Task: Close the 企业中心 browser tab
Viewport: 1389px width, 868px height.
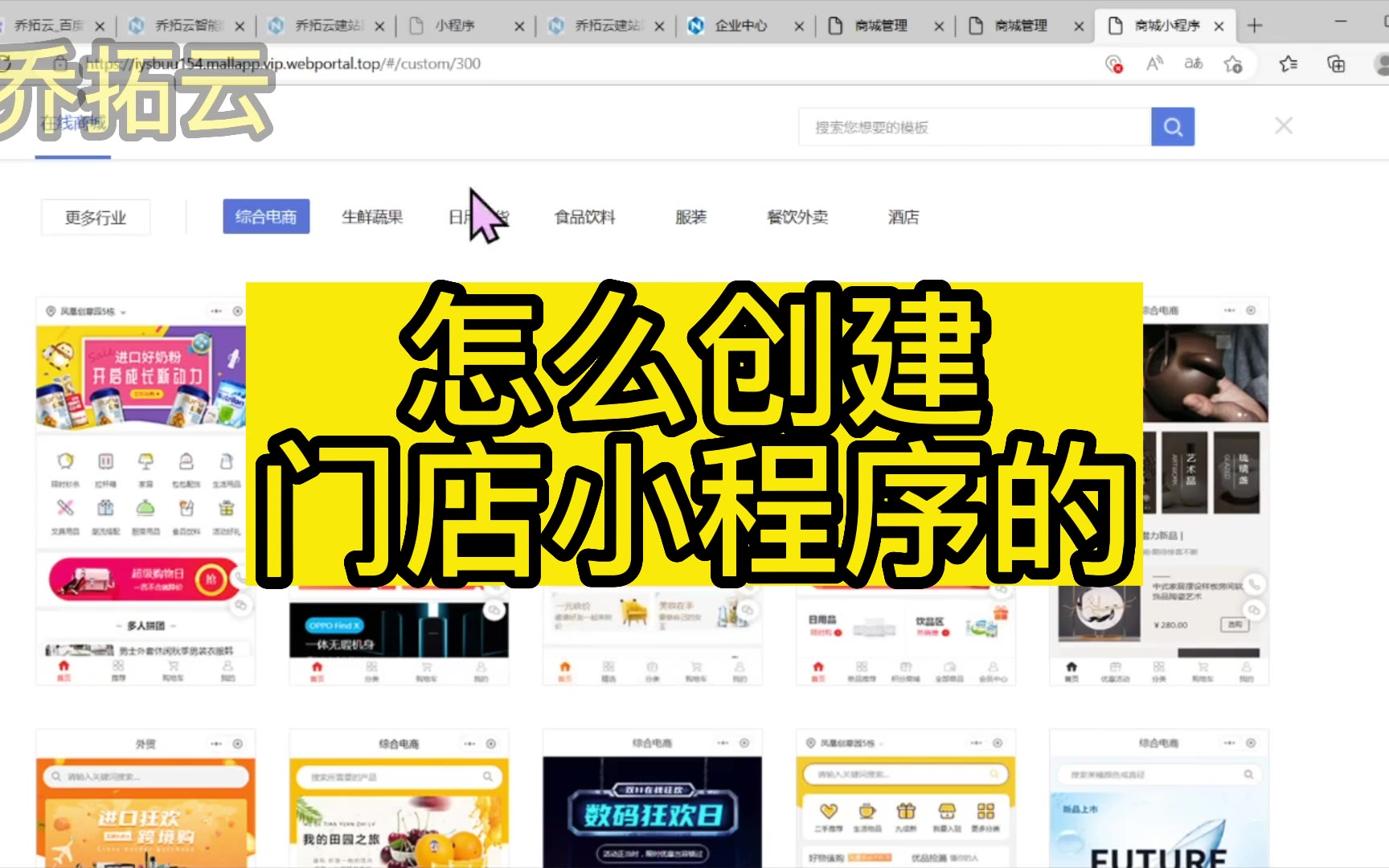Action: click(x=799, y=27)
